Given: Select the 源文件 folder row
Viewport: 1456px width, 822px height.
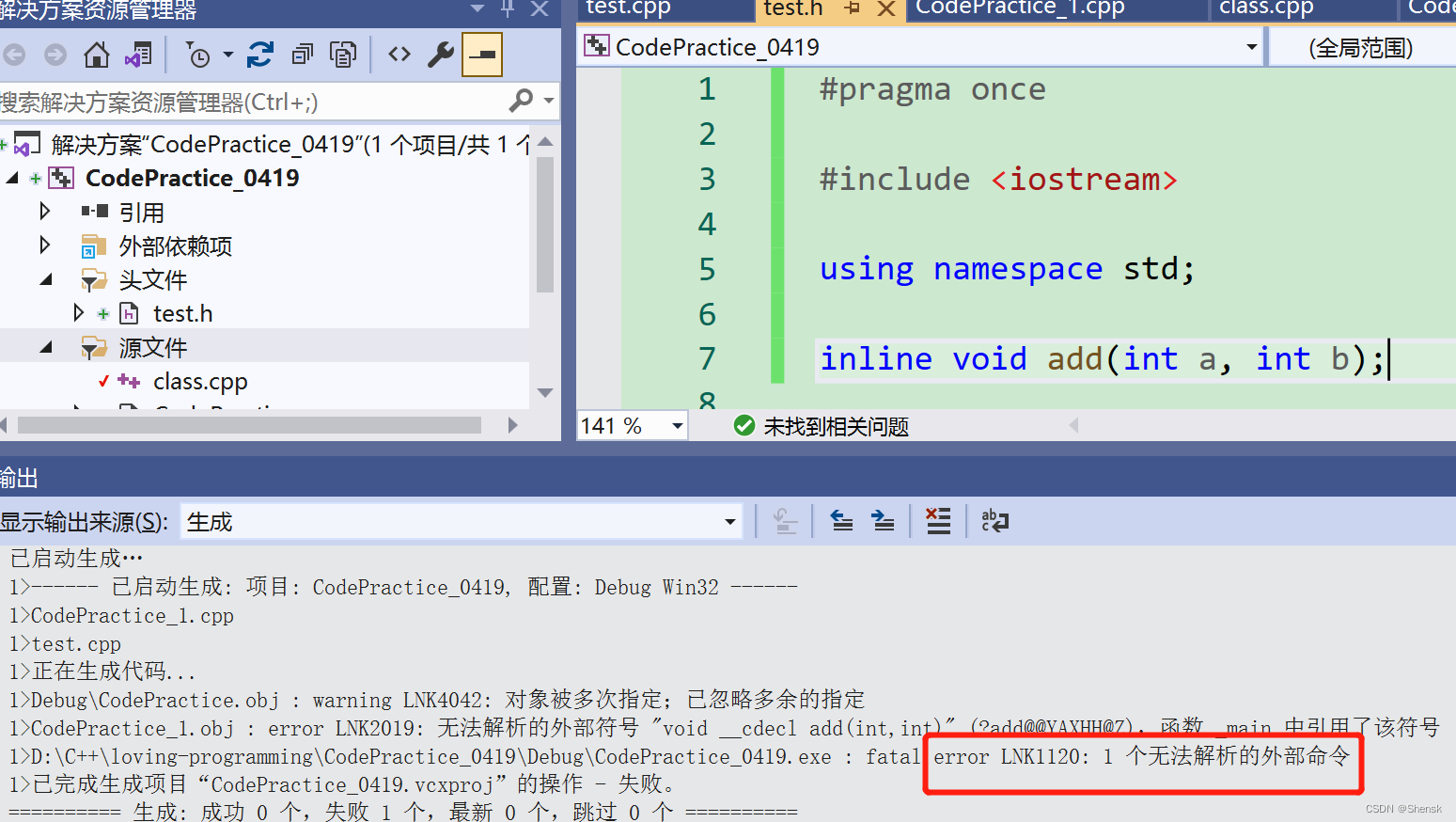Looking at the screenshot, I should 264,347.
